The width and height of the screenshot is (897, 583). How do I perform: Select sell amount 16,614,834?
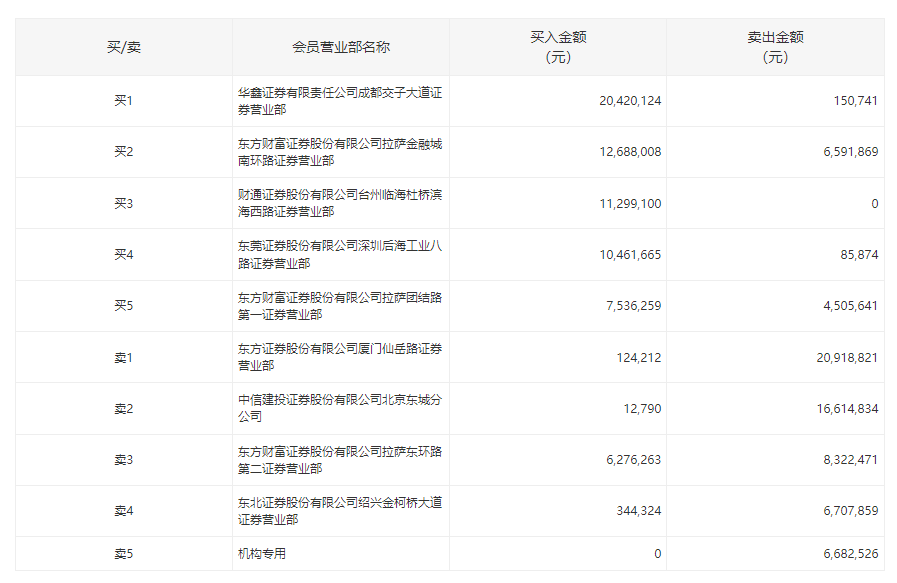[847, 409]
